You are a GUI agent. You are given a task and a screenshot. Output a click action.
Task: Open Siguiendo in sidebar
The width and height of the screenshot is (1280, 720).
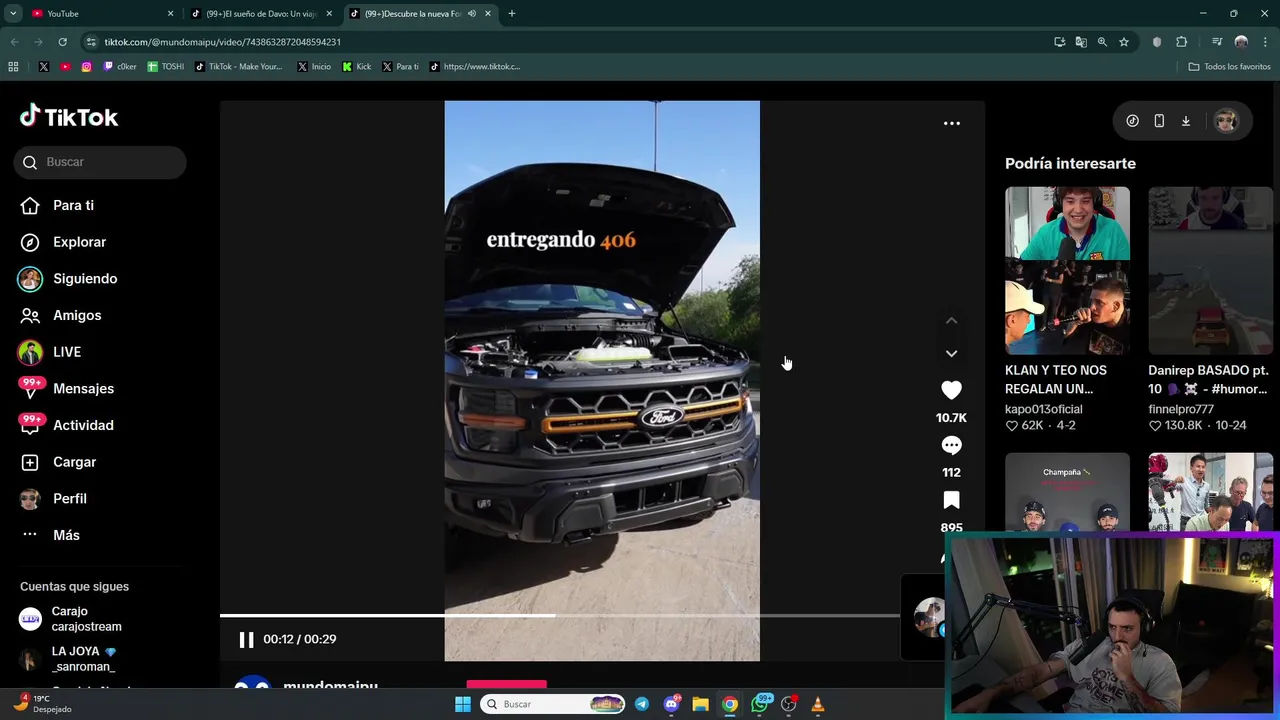coord(67,278)
